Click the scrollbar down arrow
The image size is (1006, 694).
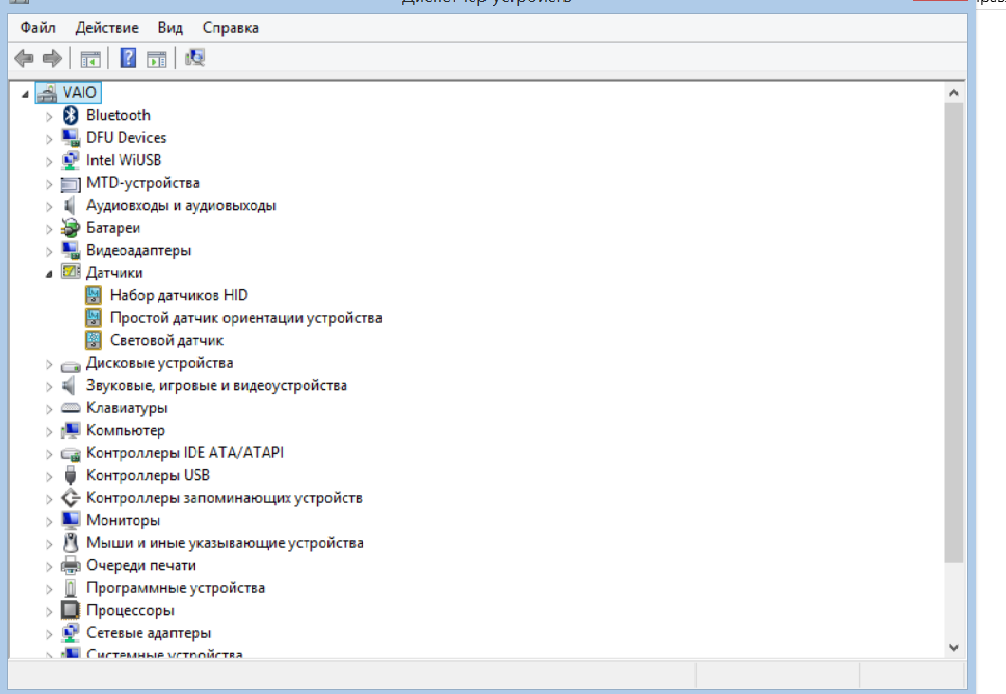(x=953, y=648)
